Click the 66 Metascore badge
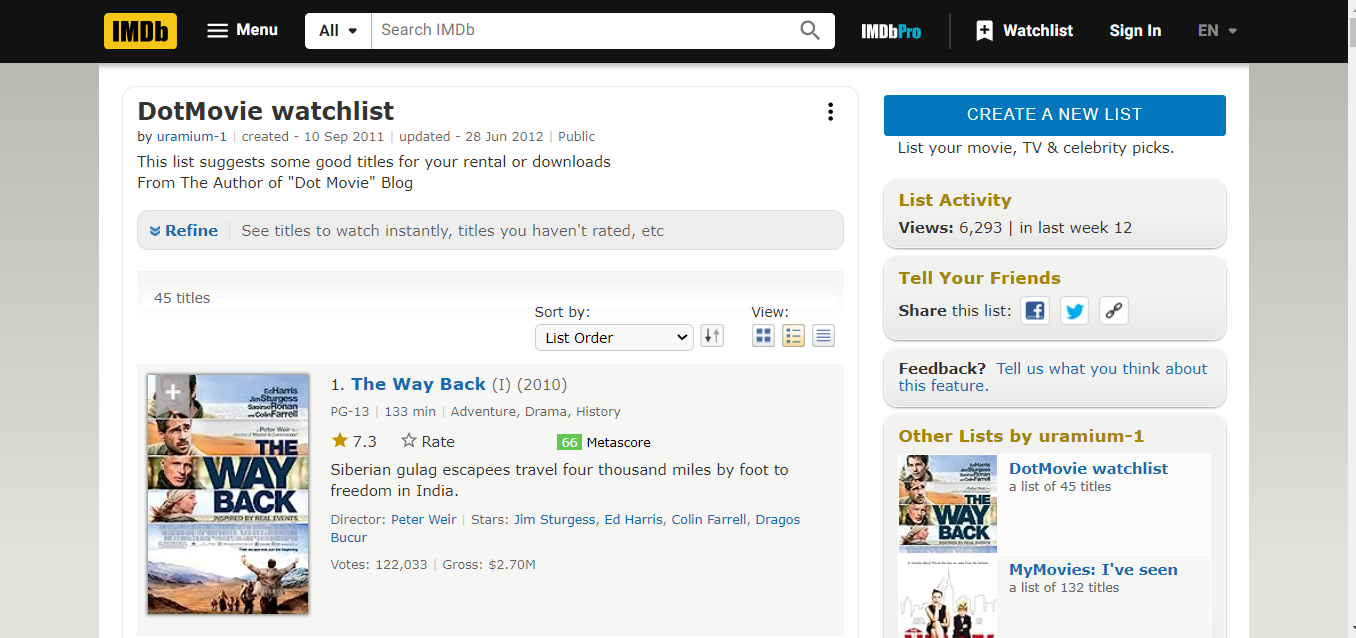This screenshot has height=638, width=1356. pos(569,442)
